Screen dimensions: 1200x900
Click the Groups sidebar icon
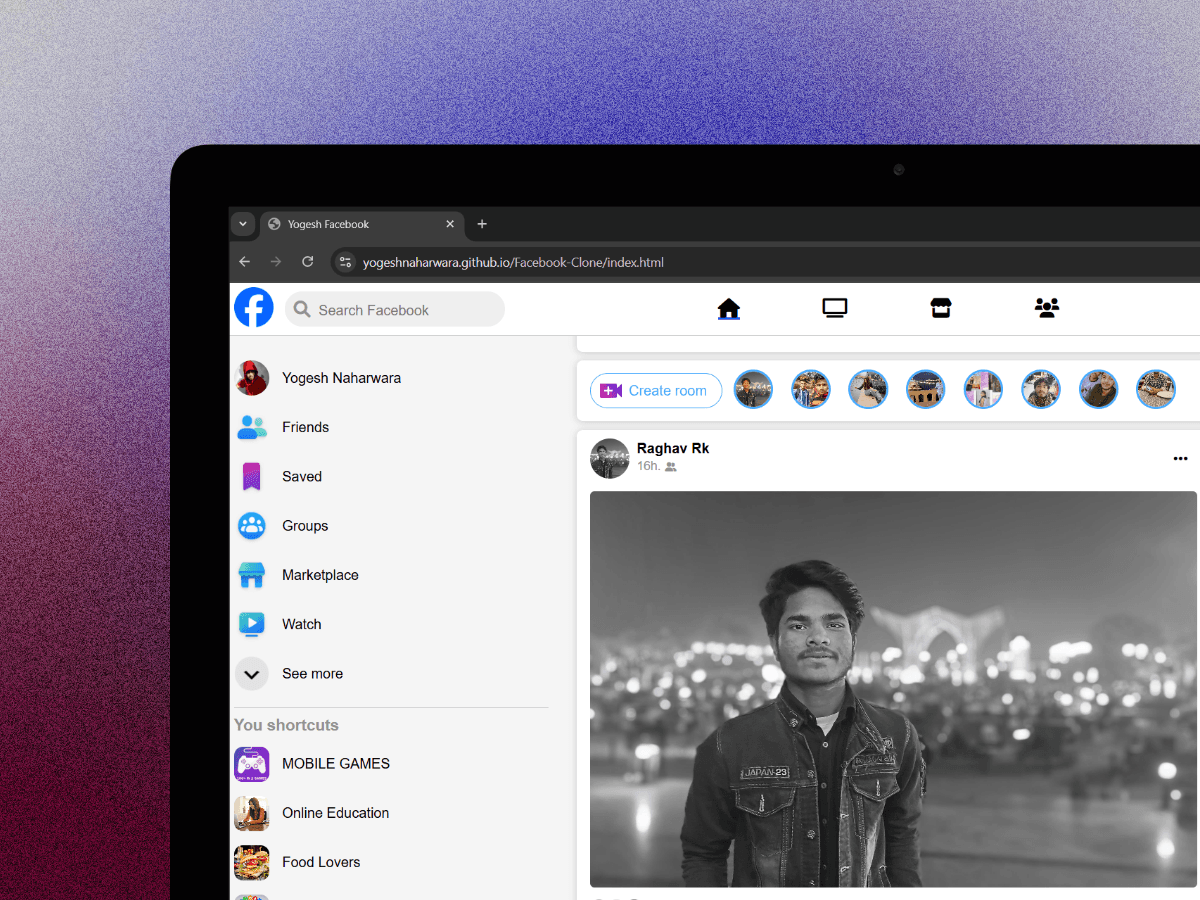(252, 526)
